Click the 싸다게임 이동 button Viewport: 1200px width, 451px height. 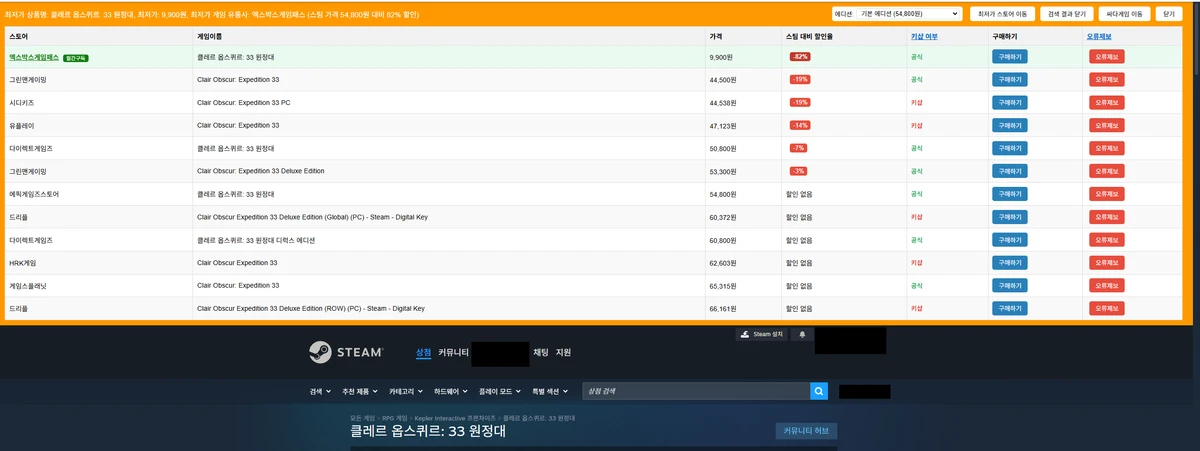1123,14
